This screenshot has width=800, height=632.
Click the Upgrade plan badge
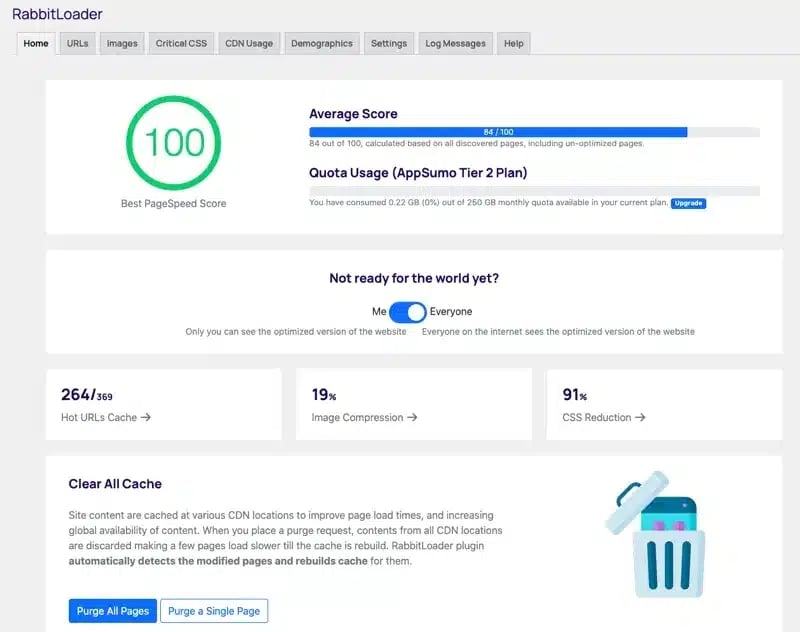[x=688, y=203]
